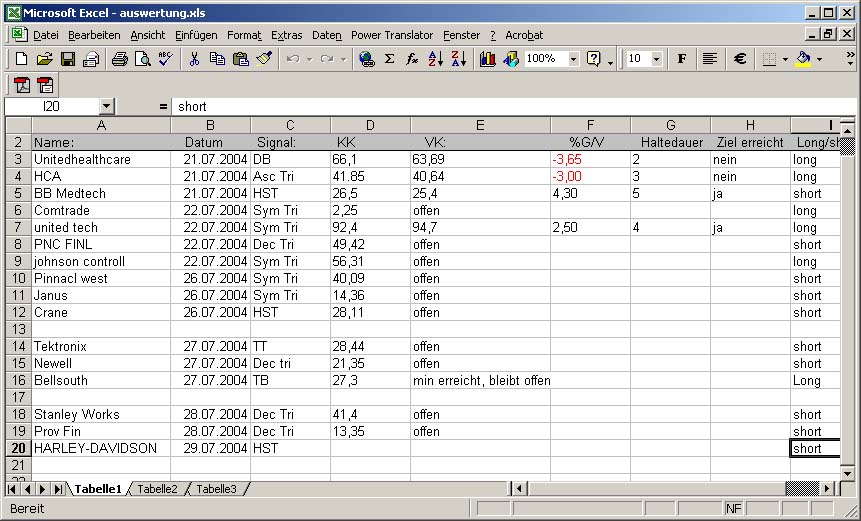Click the email/send document icon

[91, 59]
